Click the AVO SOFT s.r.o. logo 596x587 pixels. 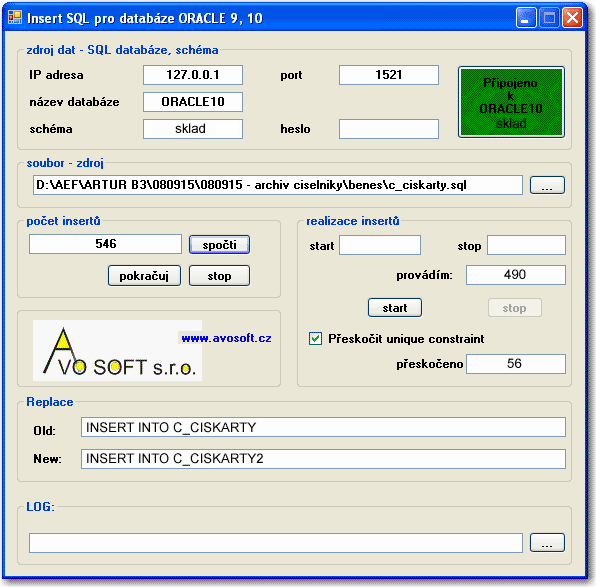click(117, 350)
